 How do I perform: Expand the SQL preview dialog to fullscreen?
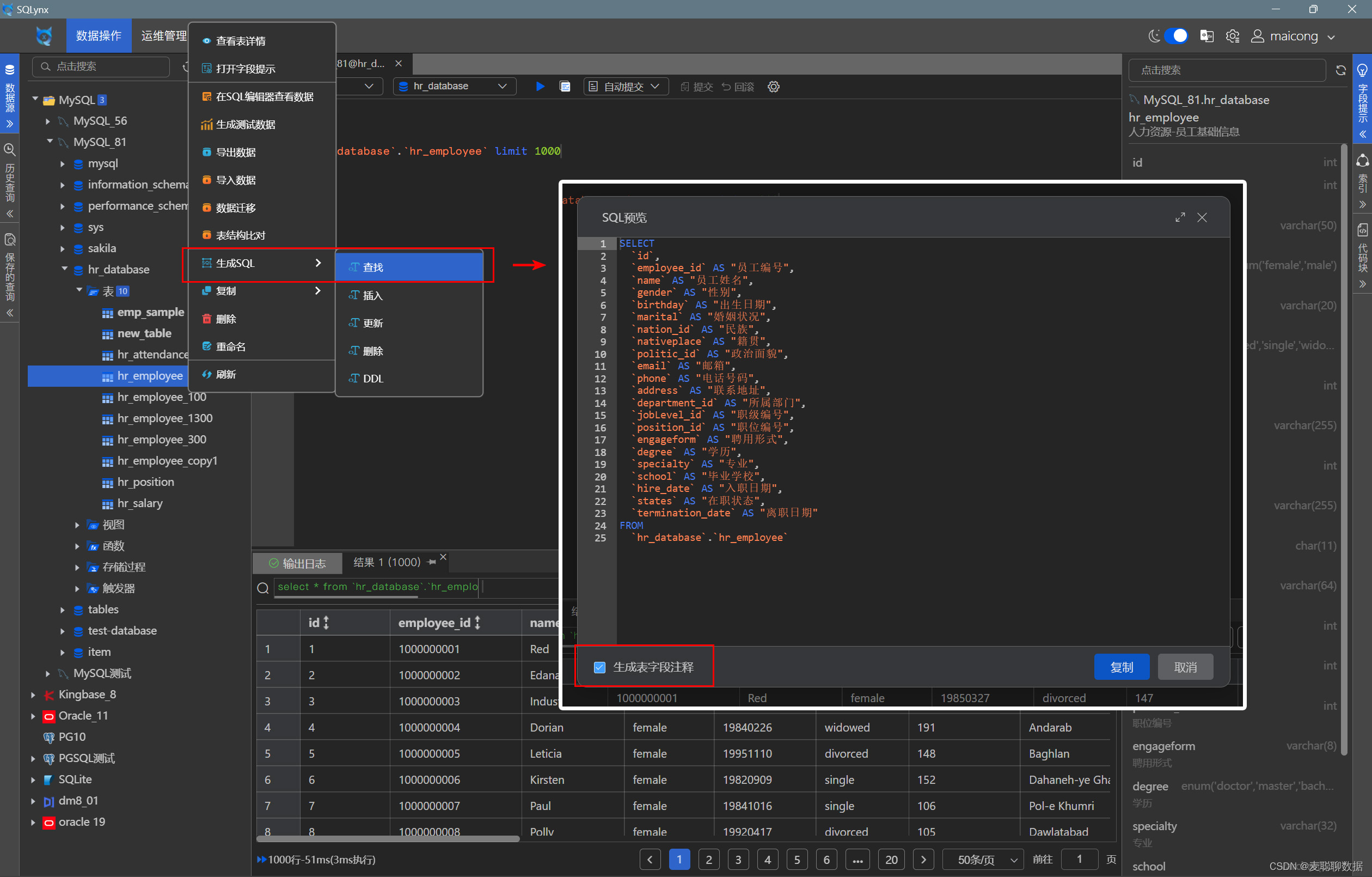point(1179,217)
